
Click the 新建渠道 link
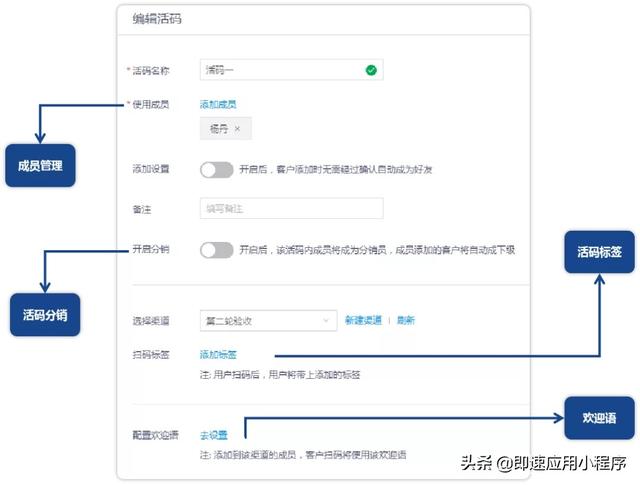pos(363,320)
